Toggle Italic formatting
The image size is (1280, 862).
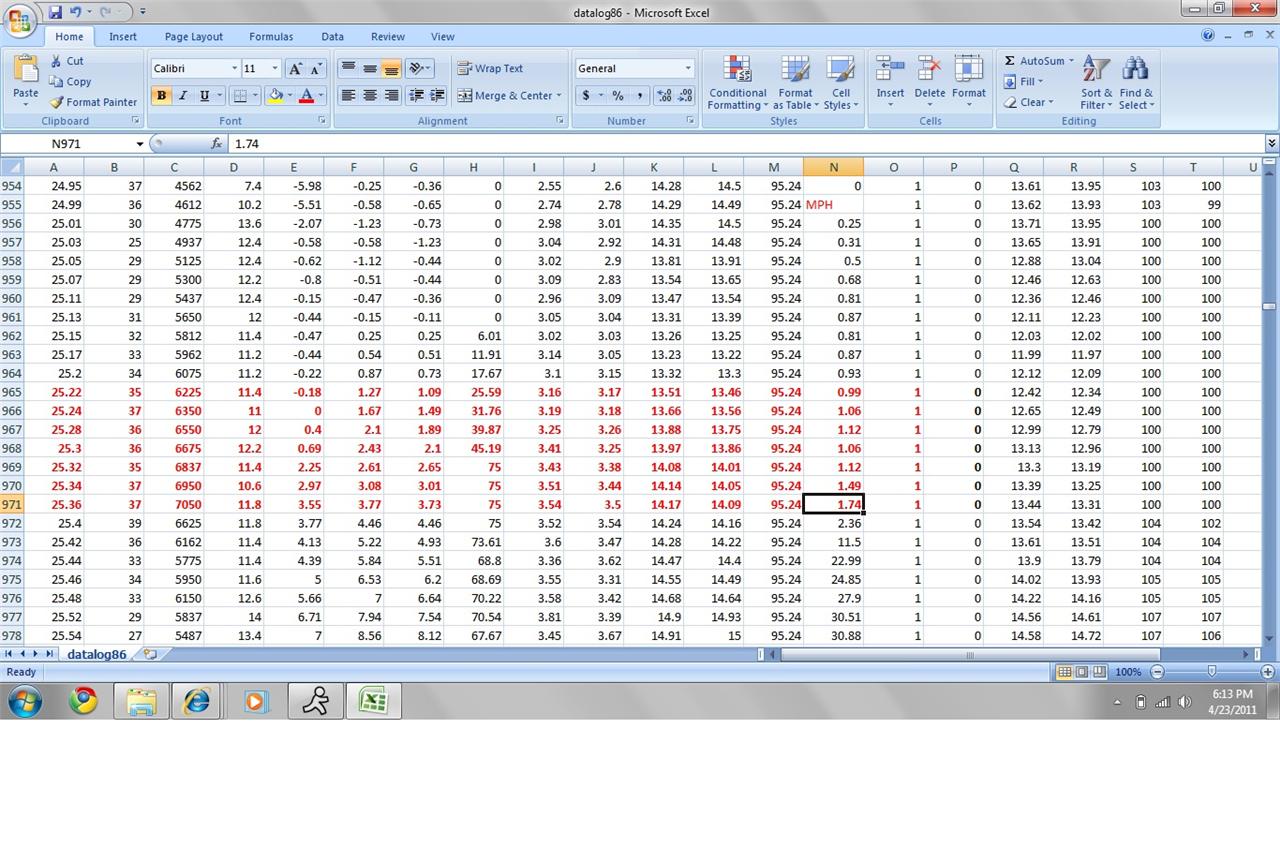[x=182, y=96]
